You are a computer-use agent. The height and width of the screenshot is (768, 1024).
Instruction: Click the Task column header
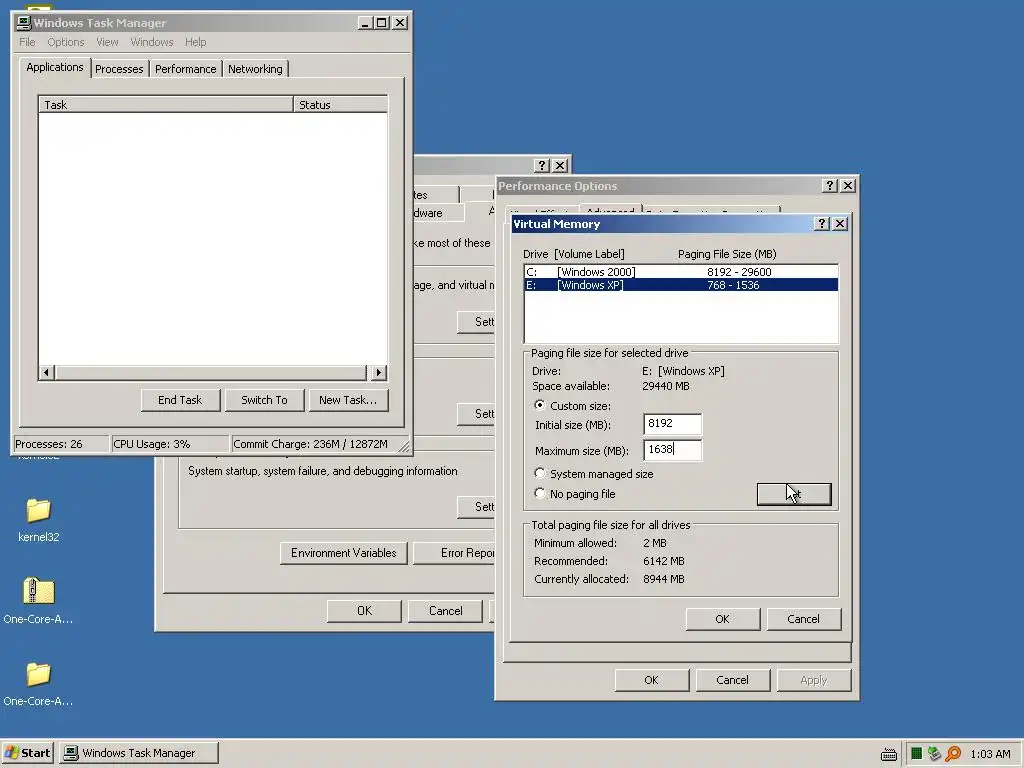(x=166, y=104)
